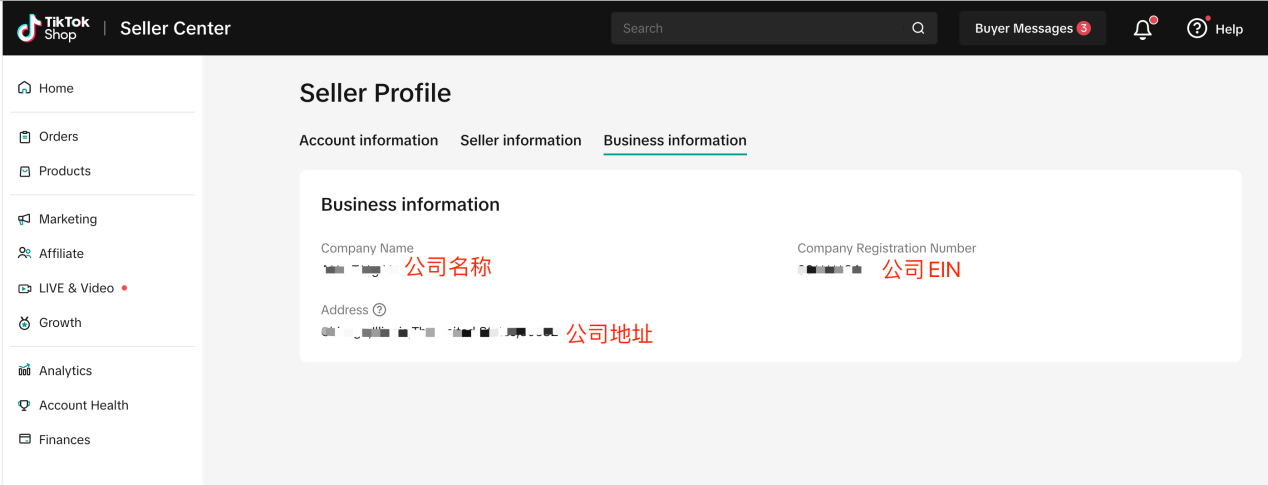This screenshot has width=1268, height=485.
Task: Open Buyer Messages
Action: click(x=1032, y=29)
